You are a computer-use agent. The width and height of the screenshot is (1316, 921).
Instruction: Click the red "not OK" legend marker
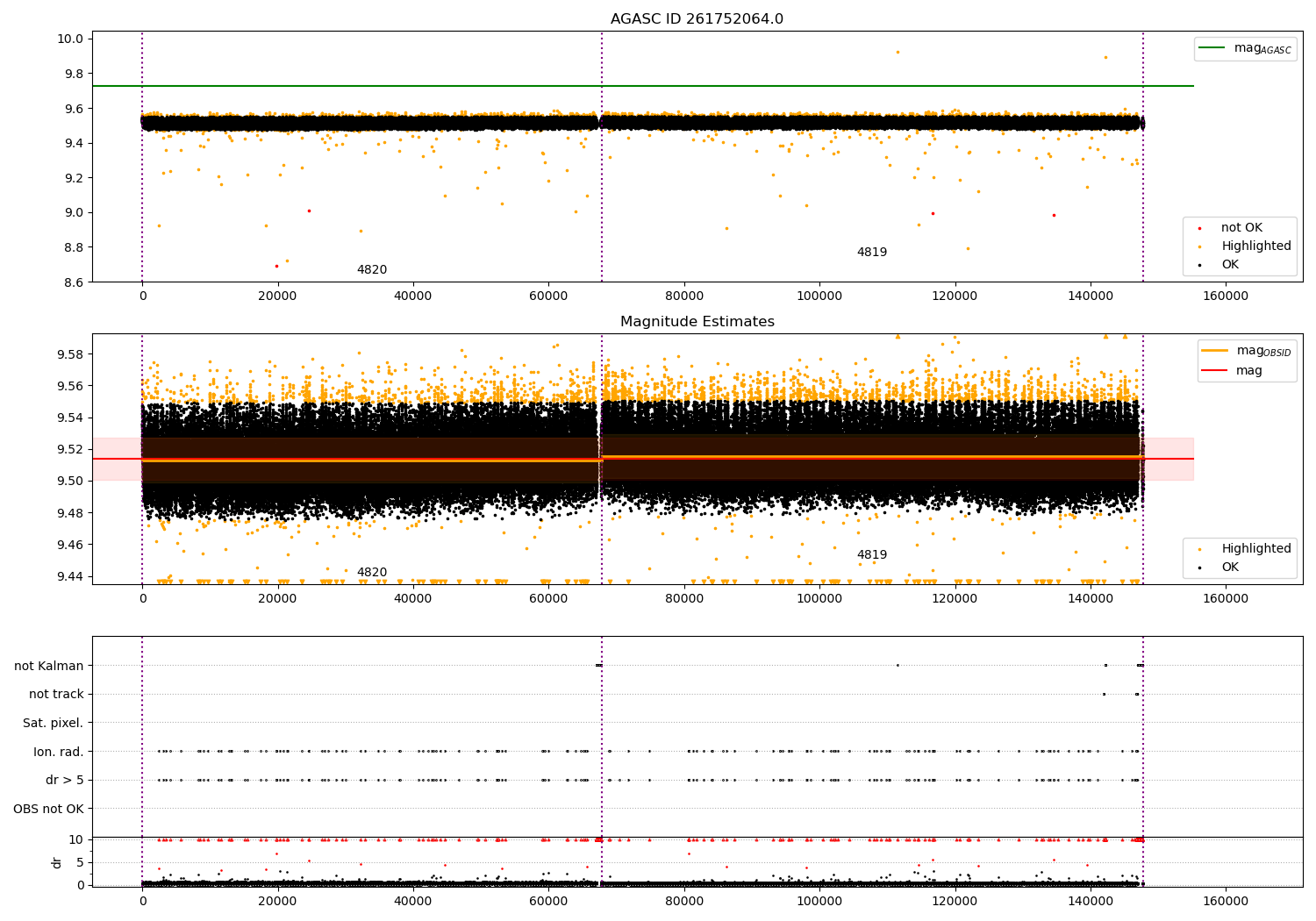click(1199, 228)
